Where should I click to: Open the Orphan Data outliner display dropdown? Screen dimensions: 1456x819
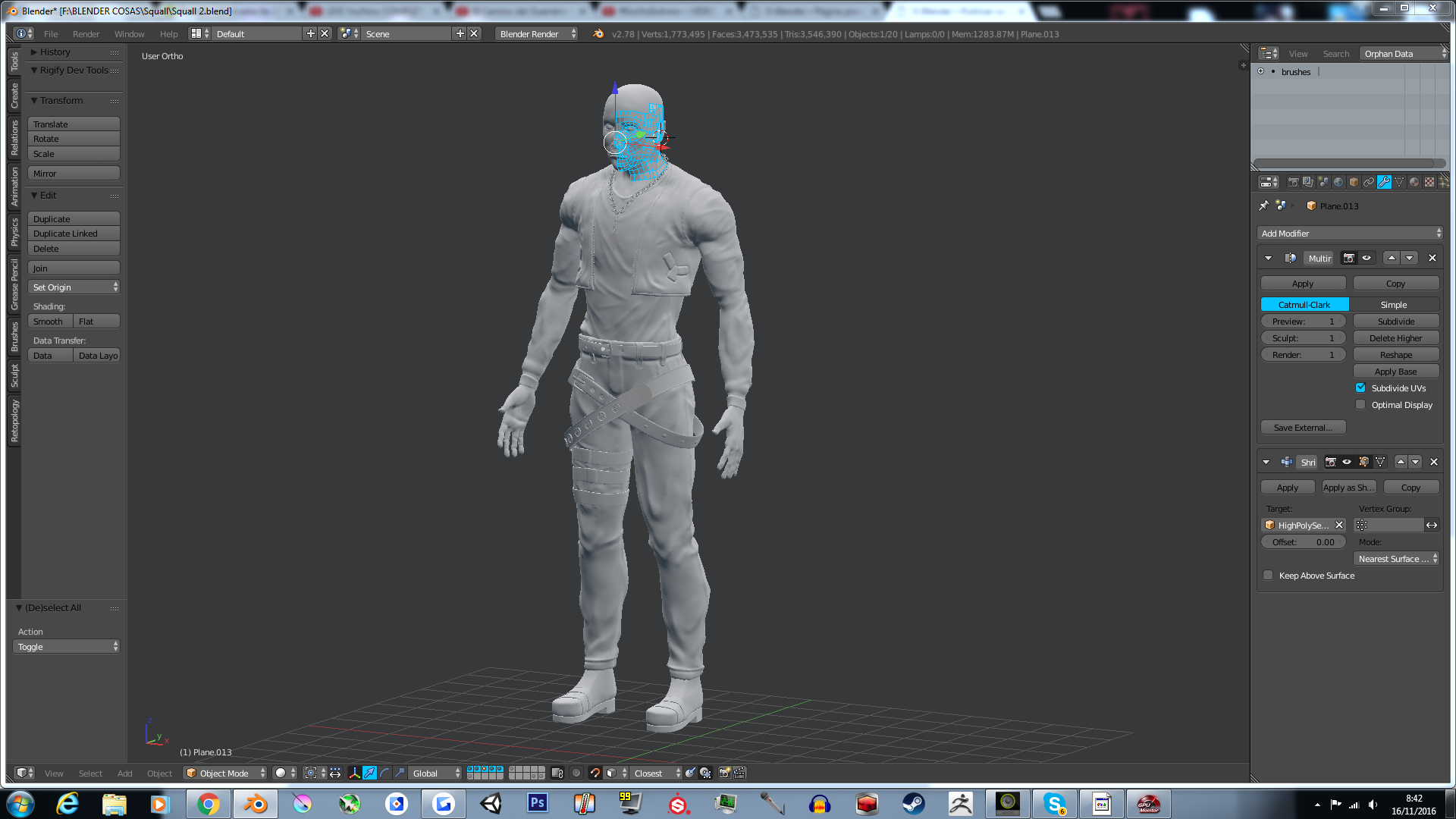pos(1404,53)
